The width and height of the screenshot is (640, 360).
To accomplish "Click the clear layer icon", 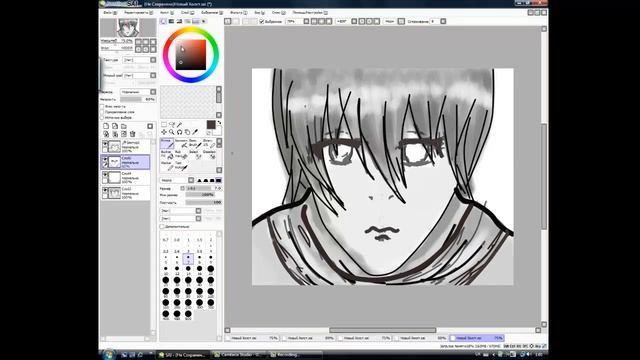I will (x=124, y=134).
